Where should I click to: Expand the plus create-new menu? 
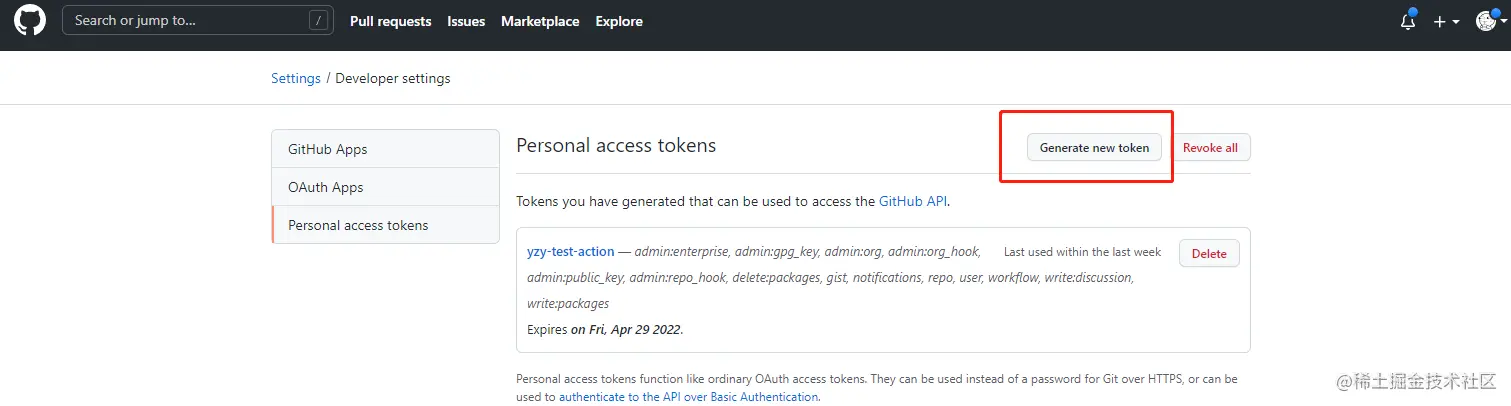[1446, 21]
